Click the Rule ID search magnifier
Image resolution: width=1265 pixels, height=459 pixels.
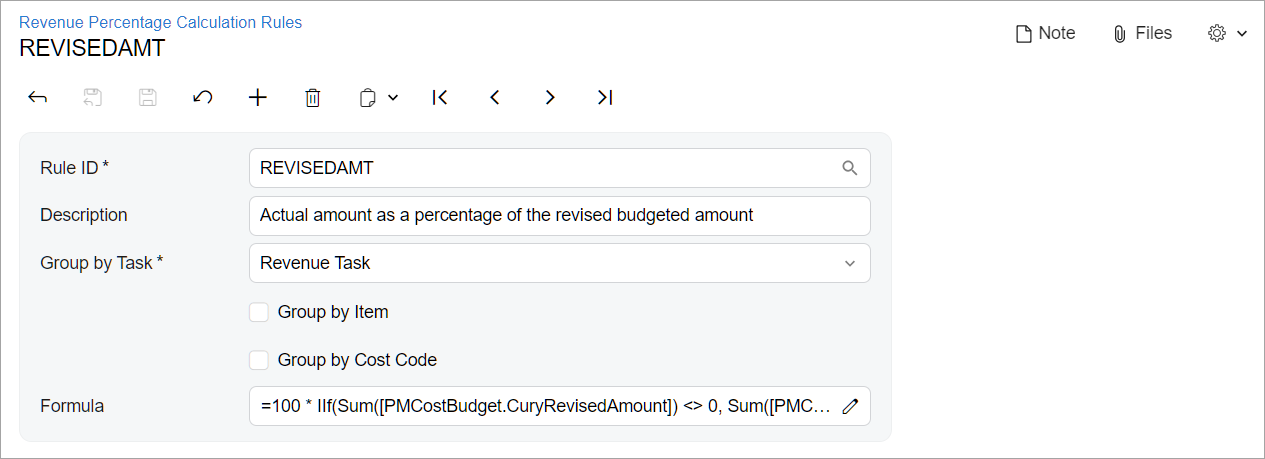click(x=850, y=168)
